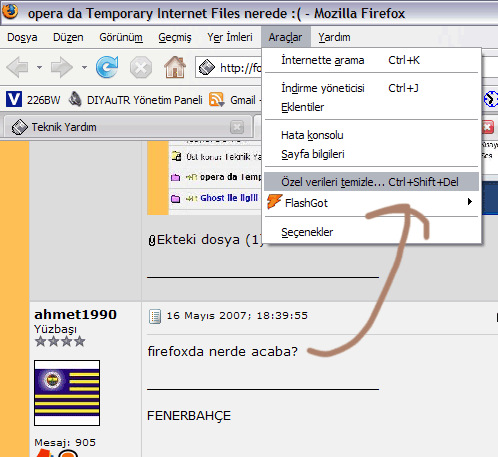Open the Yer İmleri menu
Viewport: 498px width, 457px height.
230,37
